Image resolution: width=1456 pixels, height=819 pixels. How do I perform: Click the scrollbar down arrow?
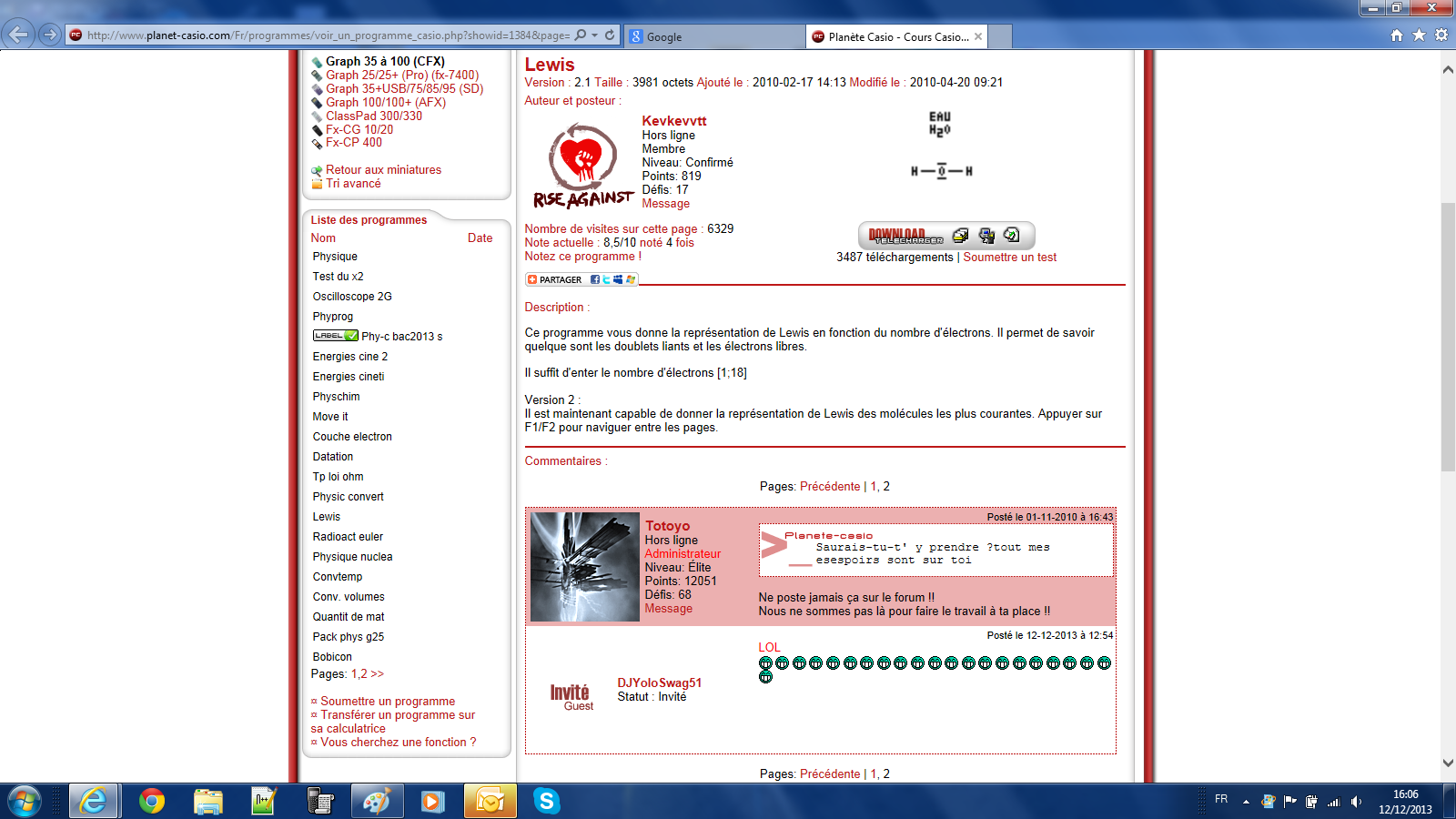1448,763
